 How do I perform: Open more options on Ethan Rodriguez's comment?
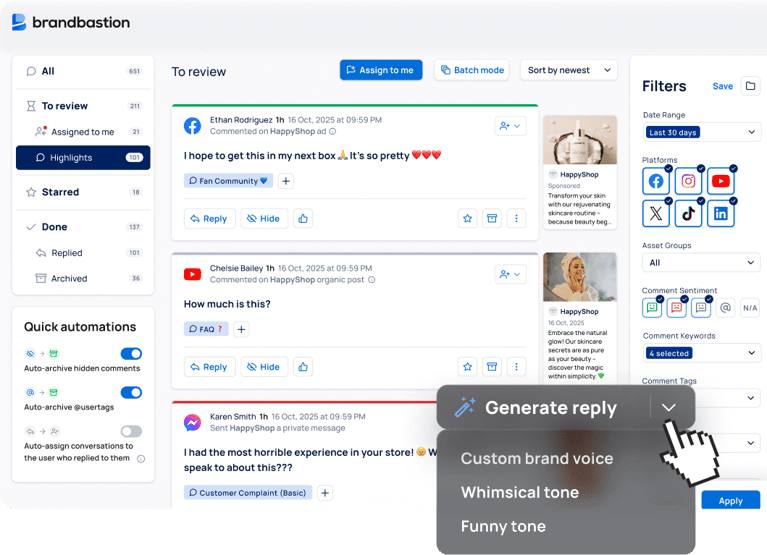click(516, 219)
